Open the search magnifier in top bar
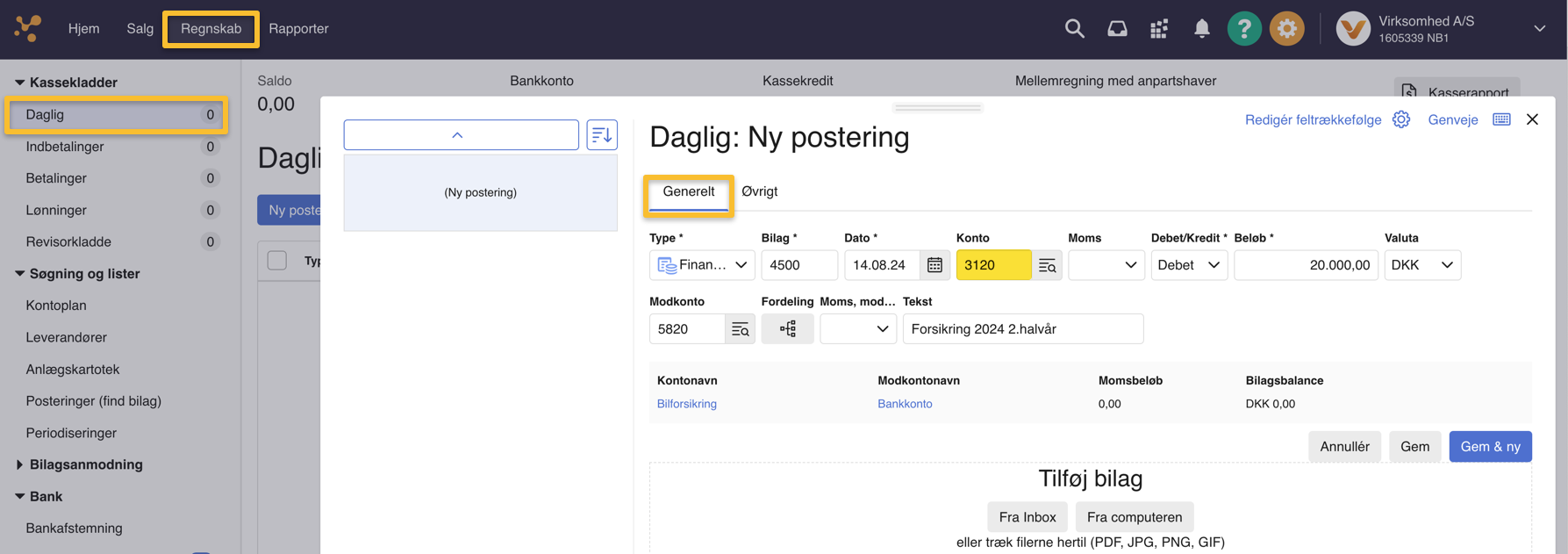This screenshot has width=1568, height=554. 1074,29
